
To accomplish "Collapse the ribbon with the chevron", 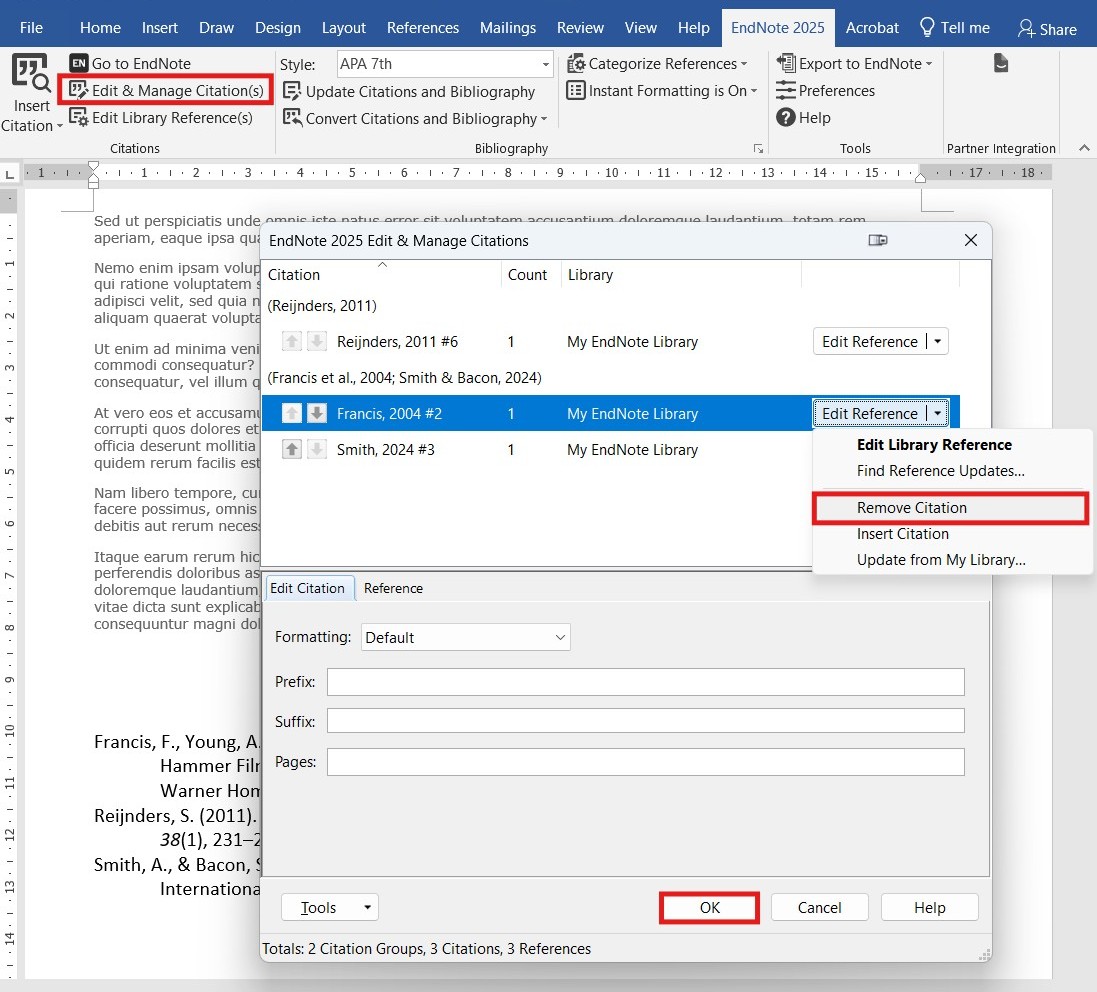I will (x=1084, y=148).
